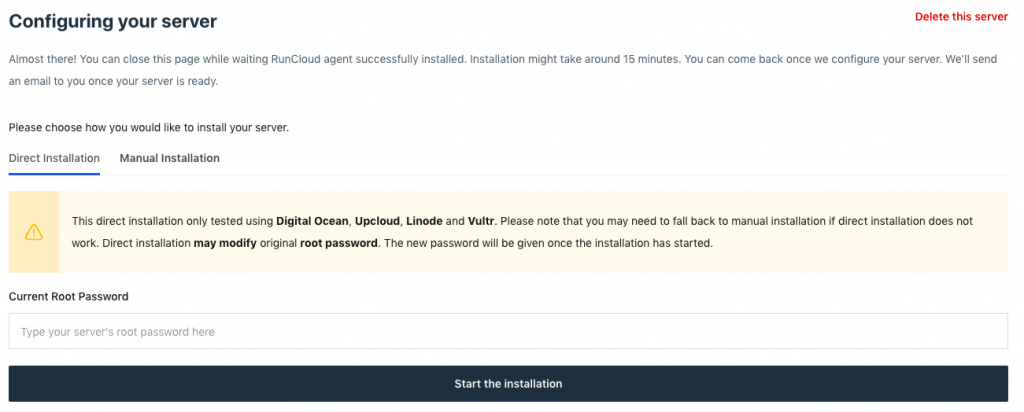
Task: Open the Manual Installation tab
Action: point(169,158)
